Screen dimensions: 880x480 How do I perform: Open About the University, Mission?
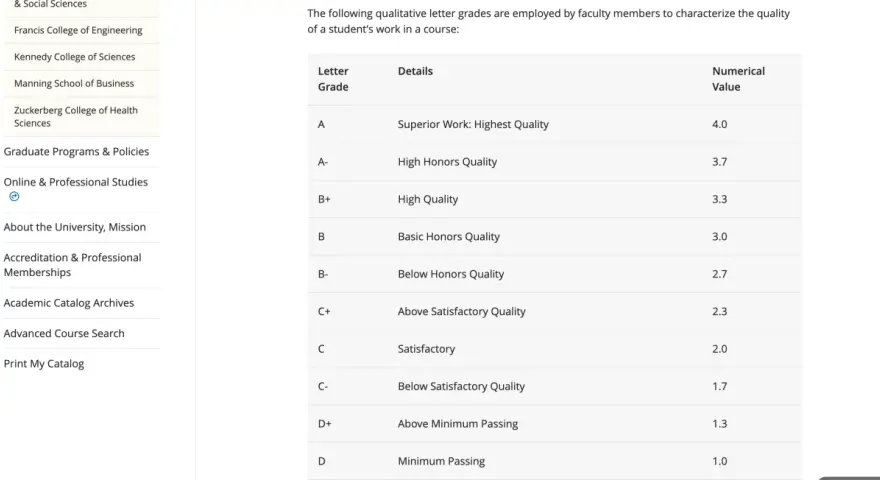click(75, 227)
